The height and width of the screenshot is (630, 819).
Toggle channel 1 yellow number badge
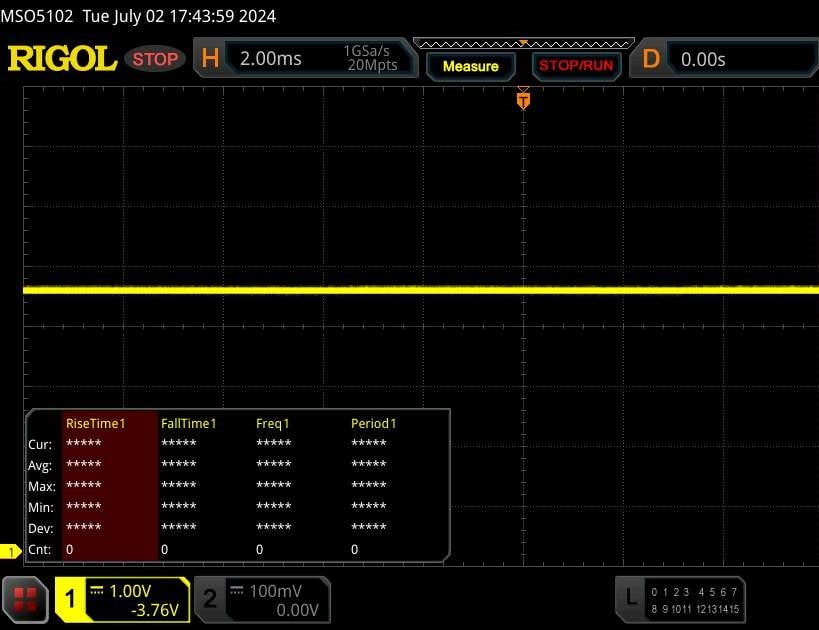pos(70,599)
